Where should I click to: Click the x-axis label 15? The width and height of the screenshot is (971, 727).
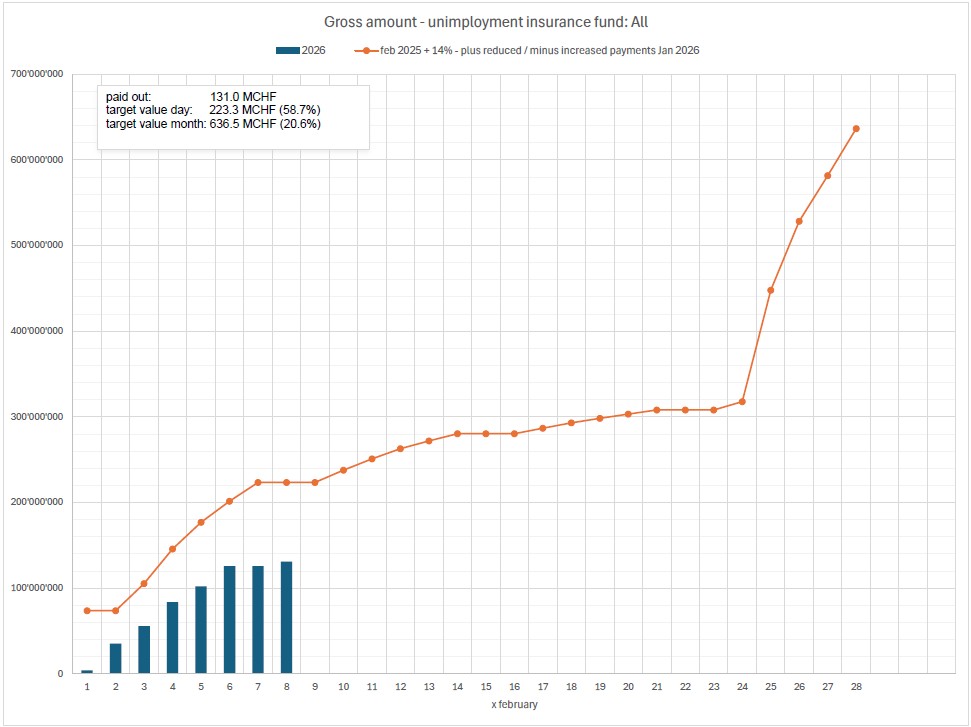click(x=486, y=687)
